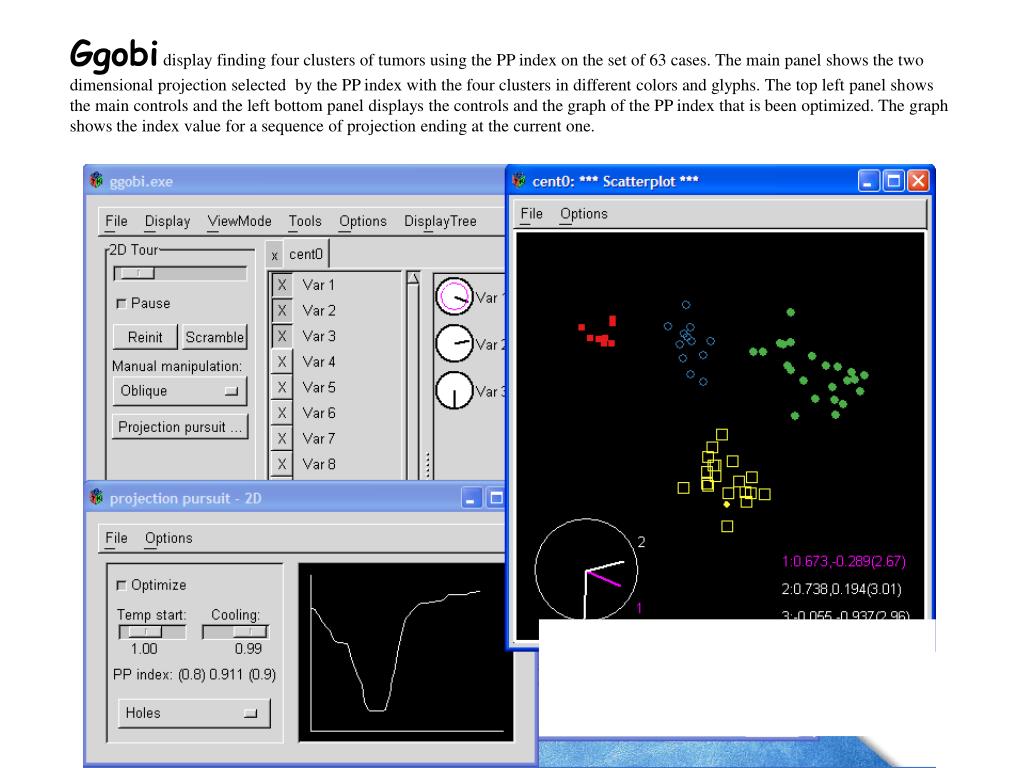Open Tools menu in ggobi

[x=305, y=221]
